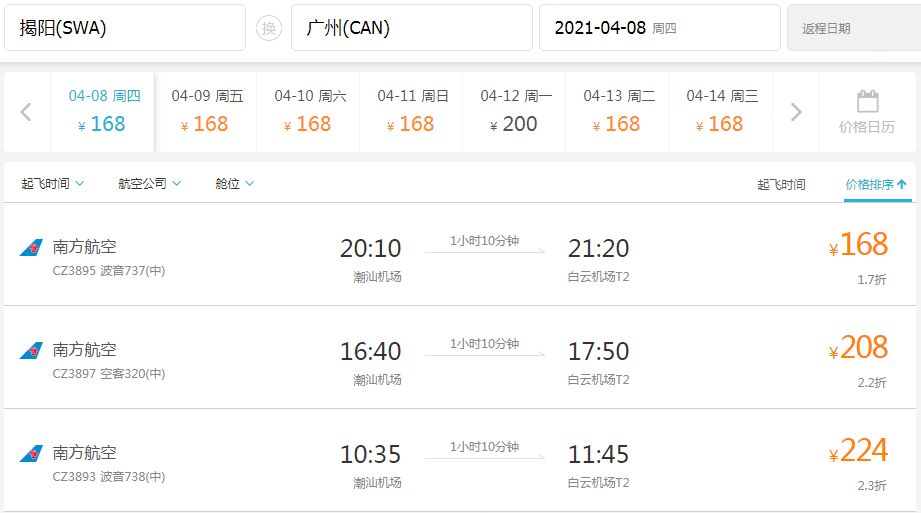921x513 pixels.
Task: Click China Southern logo for flight CZ3893
Action: point(31,454)
